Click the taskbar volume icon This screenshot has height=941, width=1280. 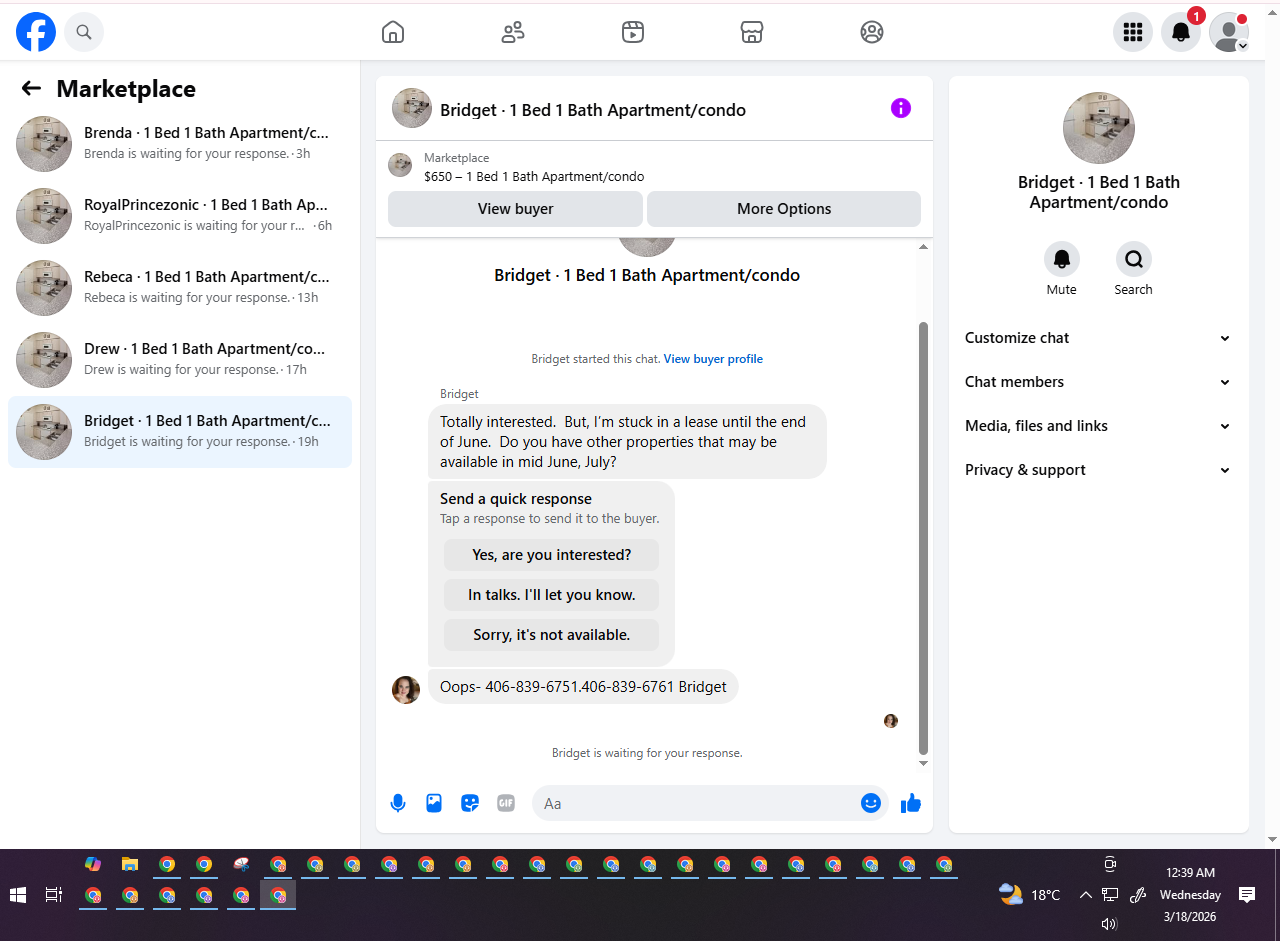tap(1109, 924)
